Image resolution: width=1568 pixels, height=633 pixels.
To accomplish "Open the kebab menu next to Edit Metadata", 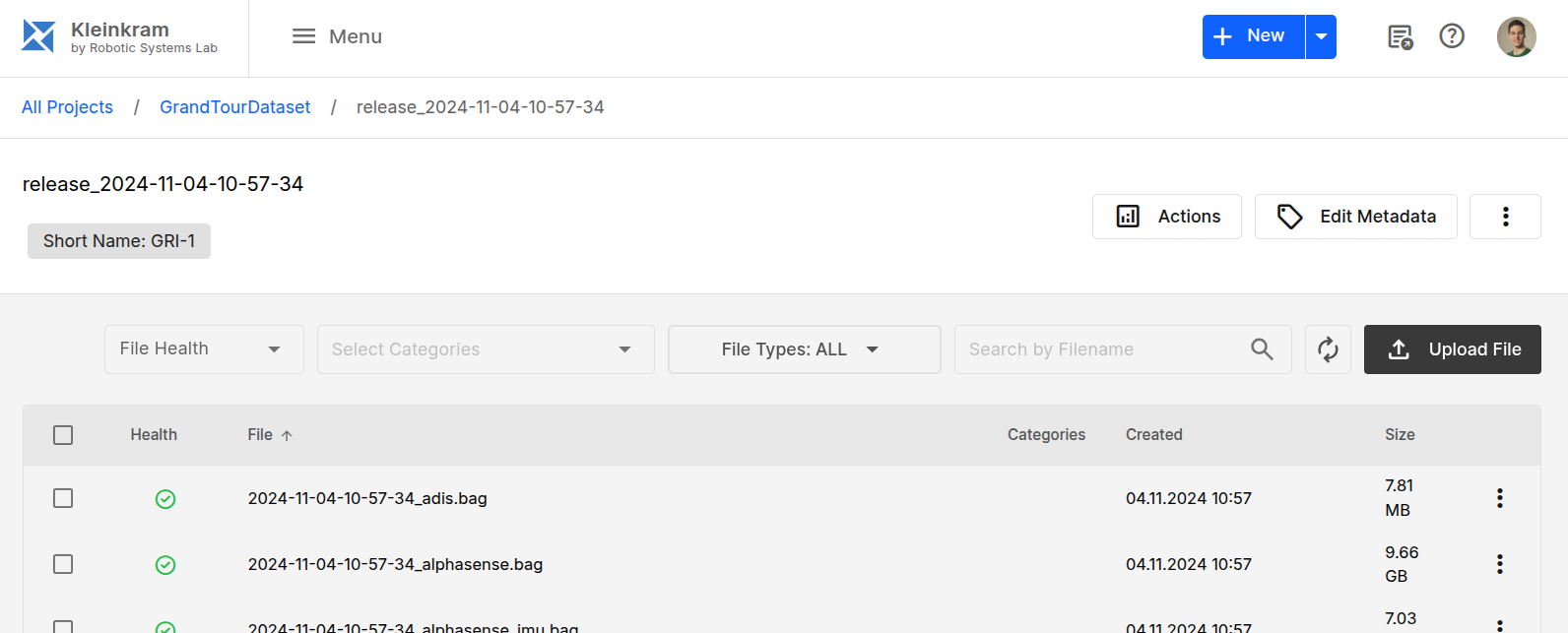I will pyautogui.click(x=1505, y=216).
